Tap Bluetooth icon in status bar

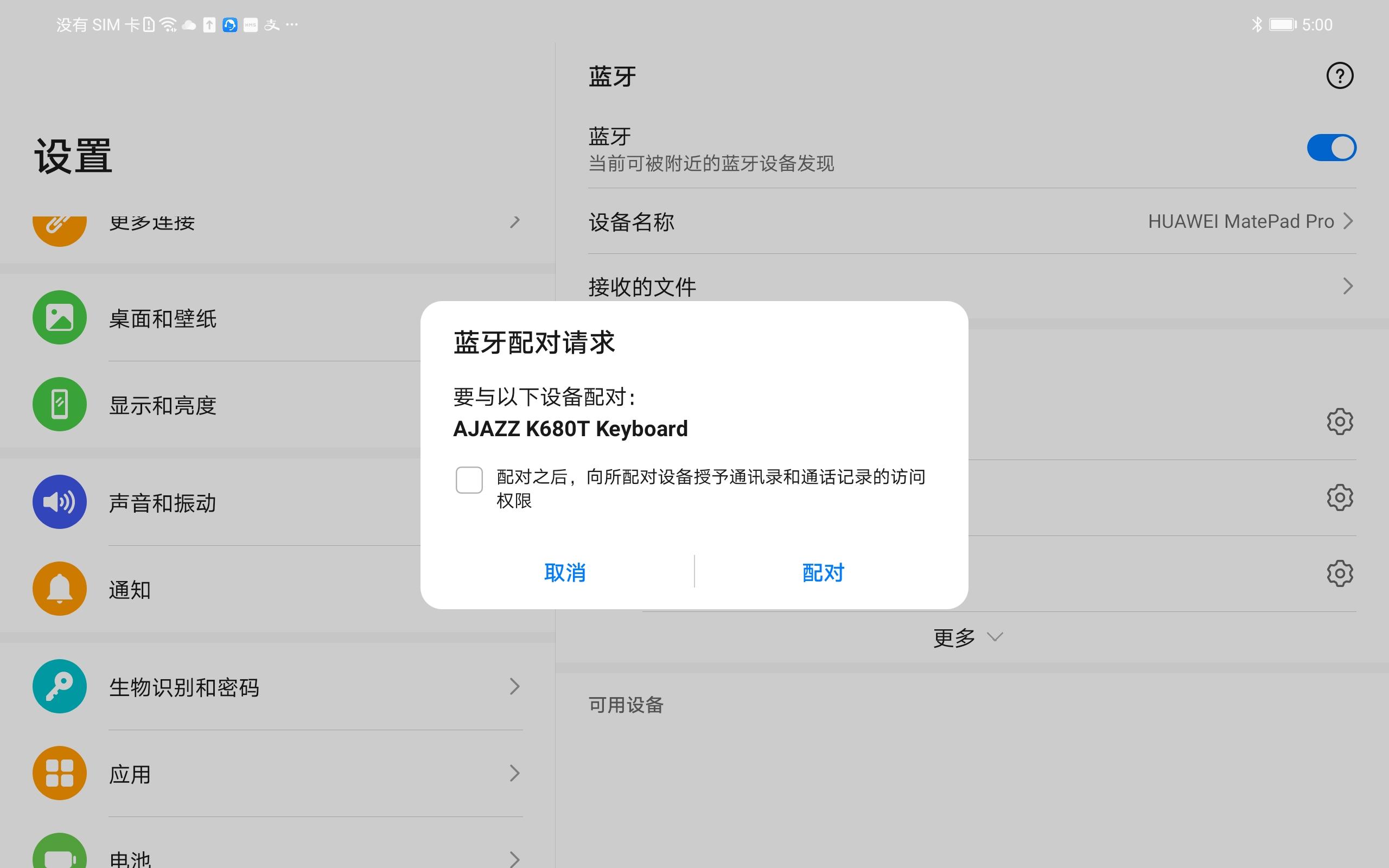pos(1257,24)
